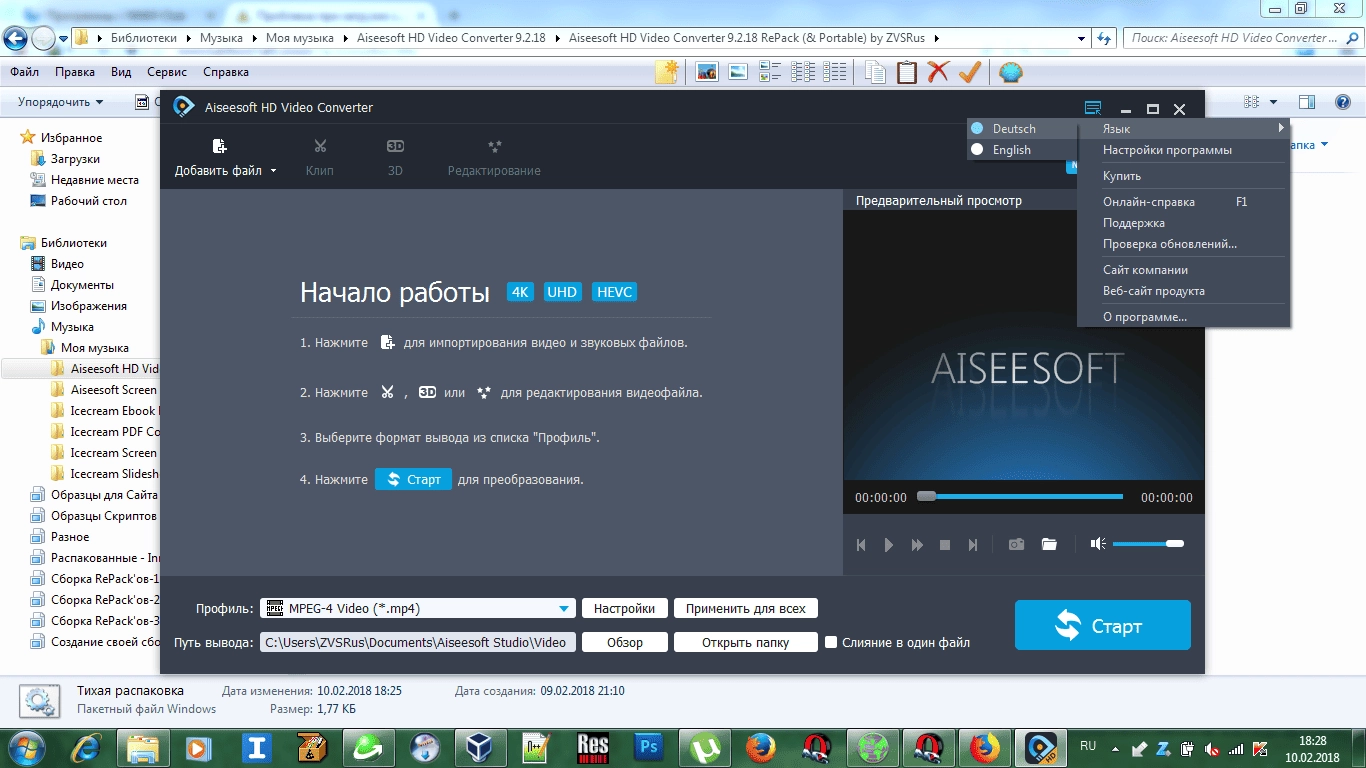Expand Добавить файл dropdown arrow
The height and width of the screenshot is (768, 1366).
[273, 171]
